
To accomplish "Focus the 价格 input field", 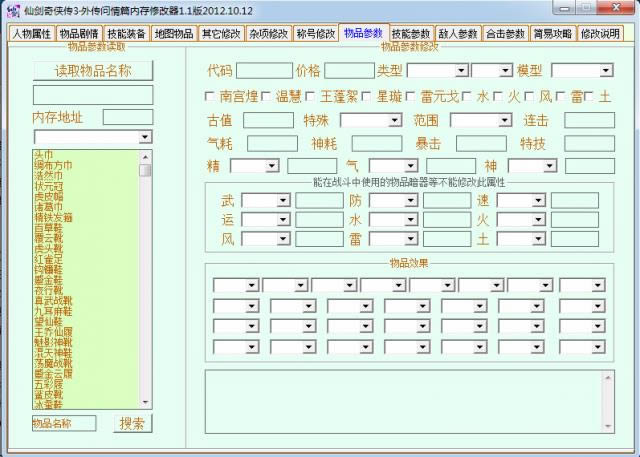I will click(x=350, y=71).
